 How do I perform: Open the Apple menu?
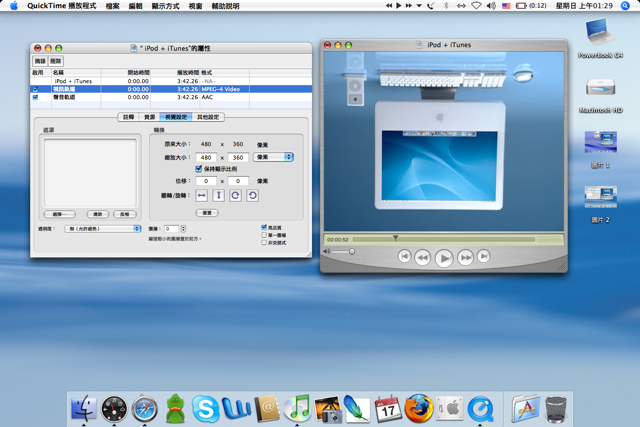click(14, 6)
